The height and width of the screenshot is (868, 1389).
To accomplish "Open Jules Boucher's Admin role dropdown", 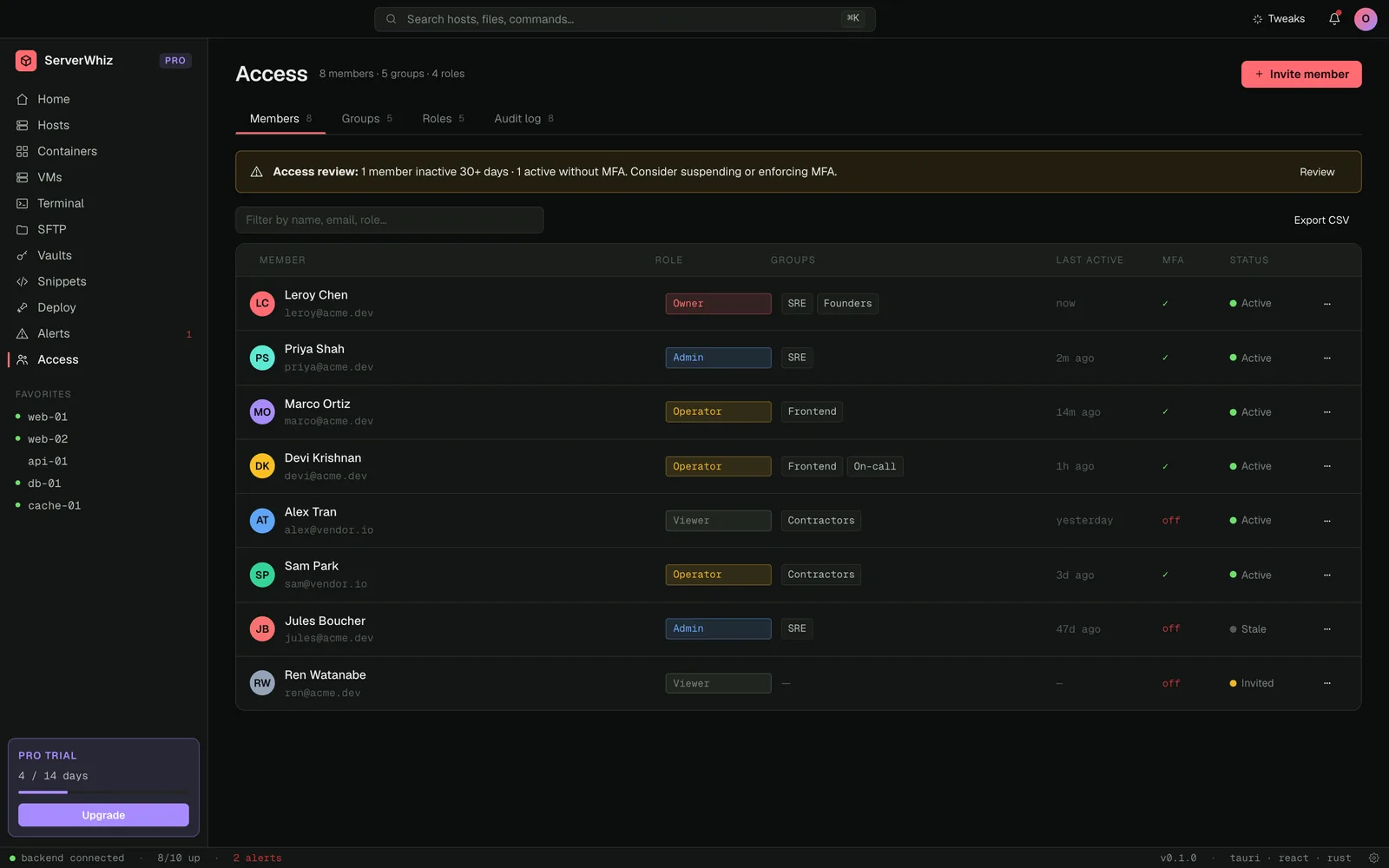I will [x=718, y=628].
